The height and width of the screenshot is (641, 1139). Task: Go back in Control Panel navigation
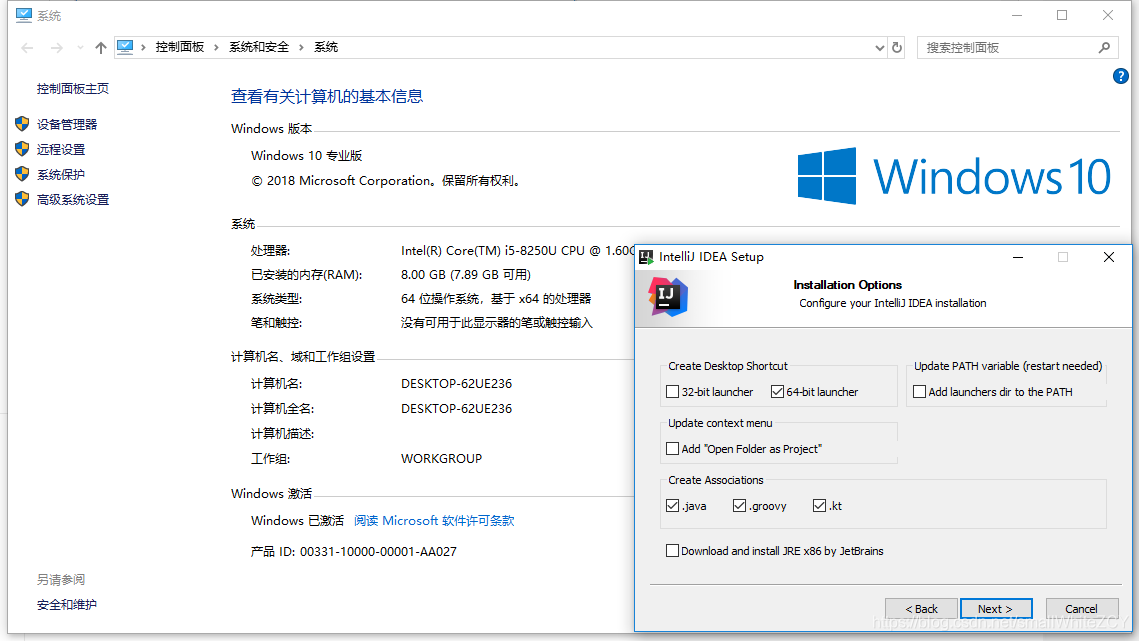click(x=28, y=48)
